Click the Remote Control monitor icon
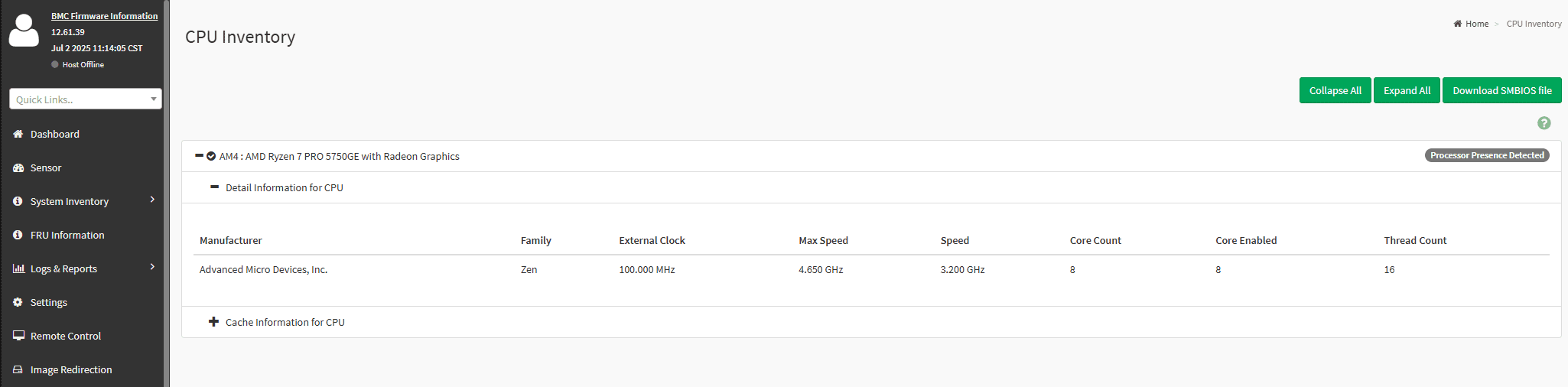 18,336
